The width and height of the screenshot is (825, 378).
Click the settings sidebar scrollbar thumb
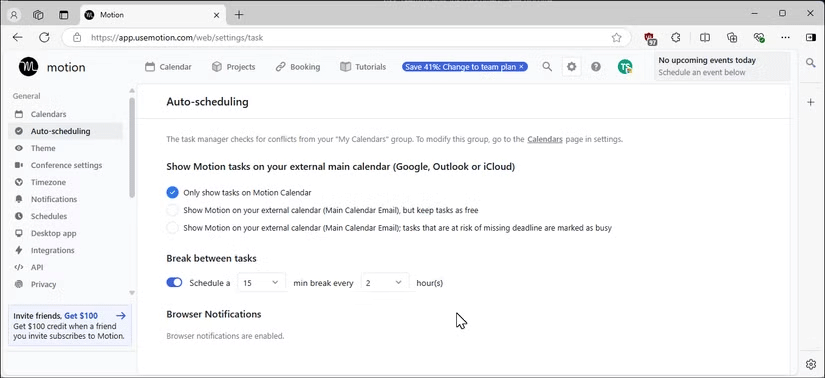tap(132, 147)
